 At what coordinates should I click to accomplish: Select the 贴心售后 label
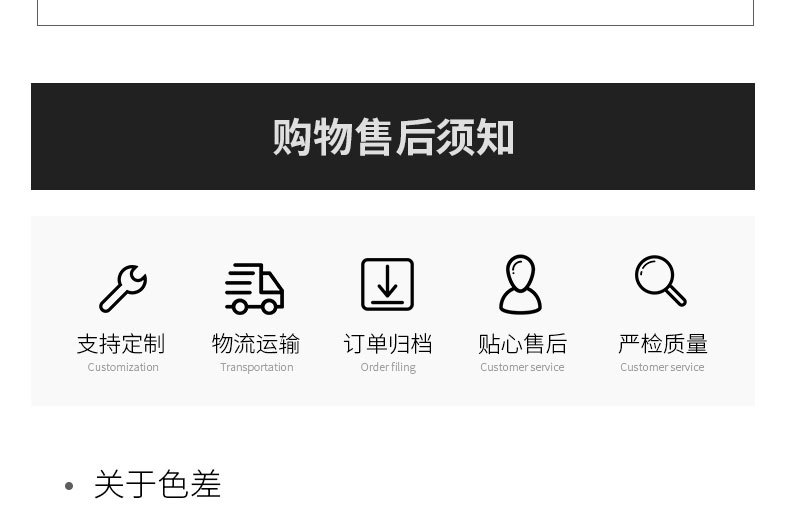tap(522, 344)
